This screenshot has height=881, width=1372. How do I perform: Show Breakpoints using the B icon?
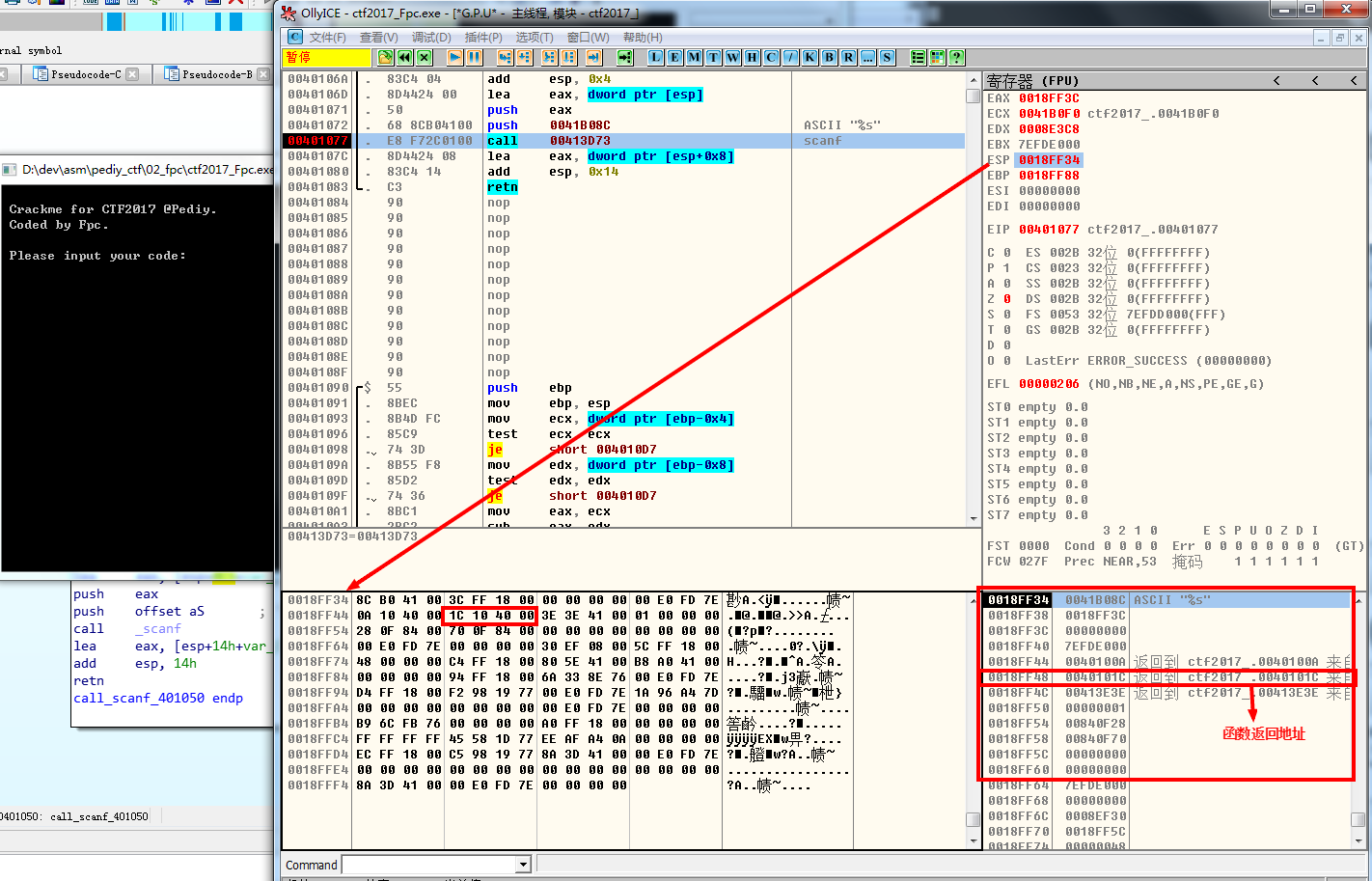830,57
